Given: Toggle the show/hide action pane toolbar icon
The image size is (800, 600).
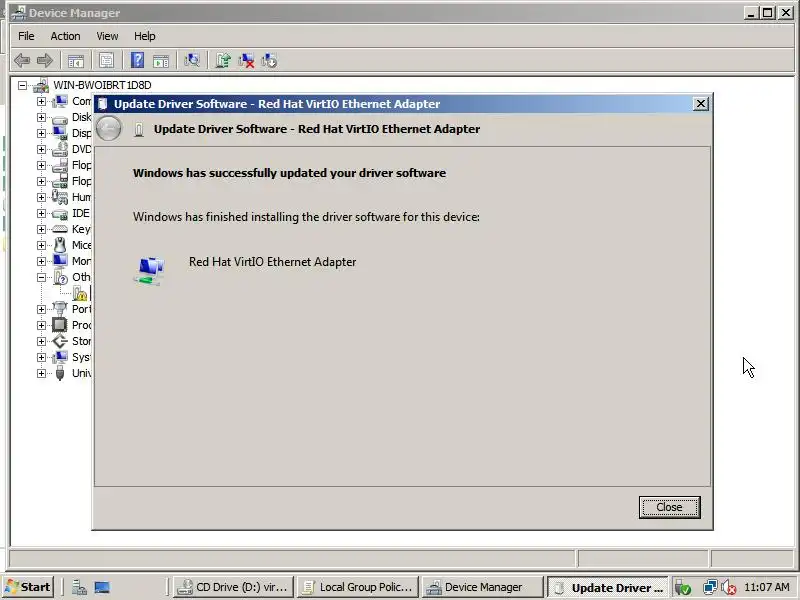Looking at the screenshot, I should 161,61.
